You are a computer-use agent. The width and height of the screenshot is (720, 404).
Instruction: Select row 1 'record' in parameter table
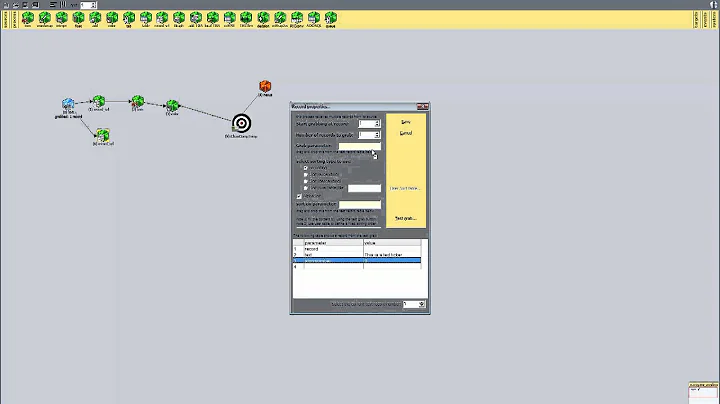[357, 248]
